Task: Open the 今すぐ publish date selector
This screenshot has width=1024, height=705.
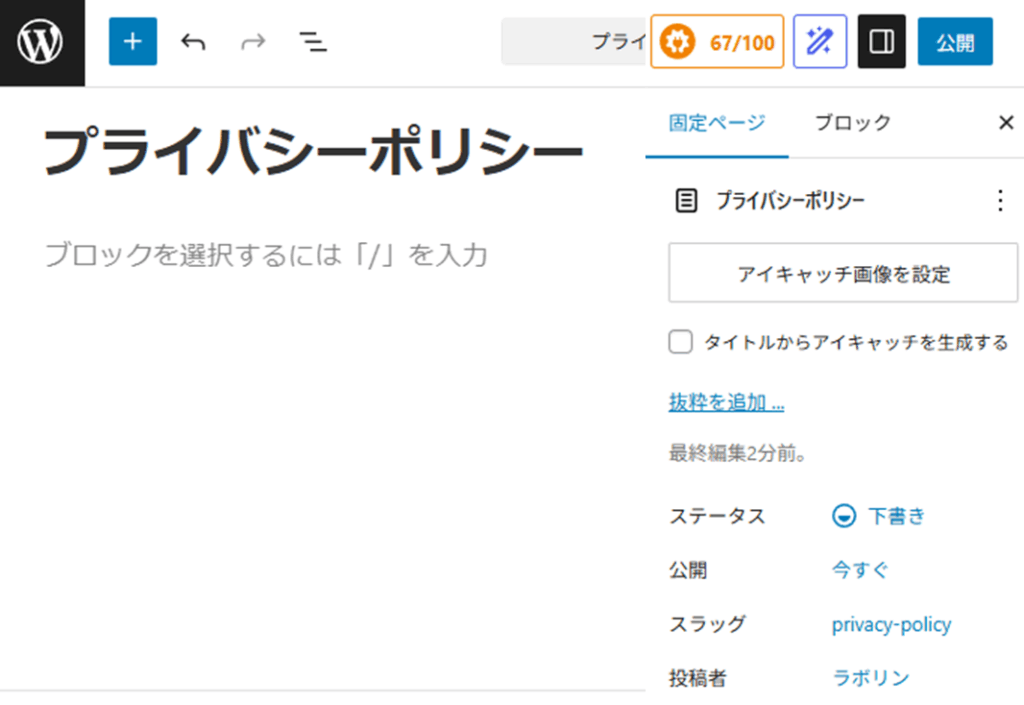Action: pos(858,569)
